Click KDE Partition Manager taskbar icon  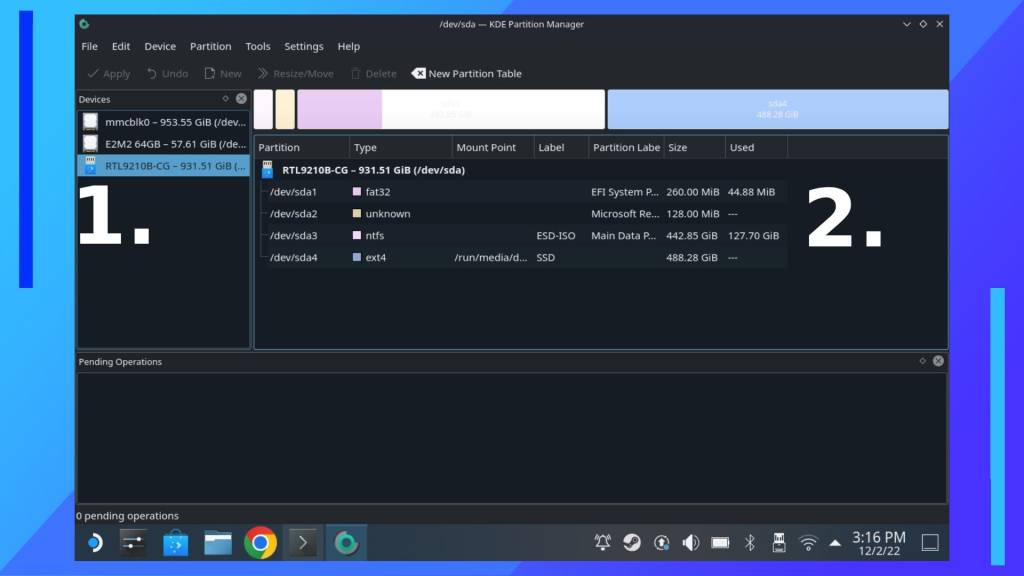tap(346, 543)
